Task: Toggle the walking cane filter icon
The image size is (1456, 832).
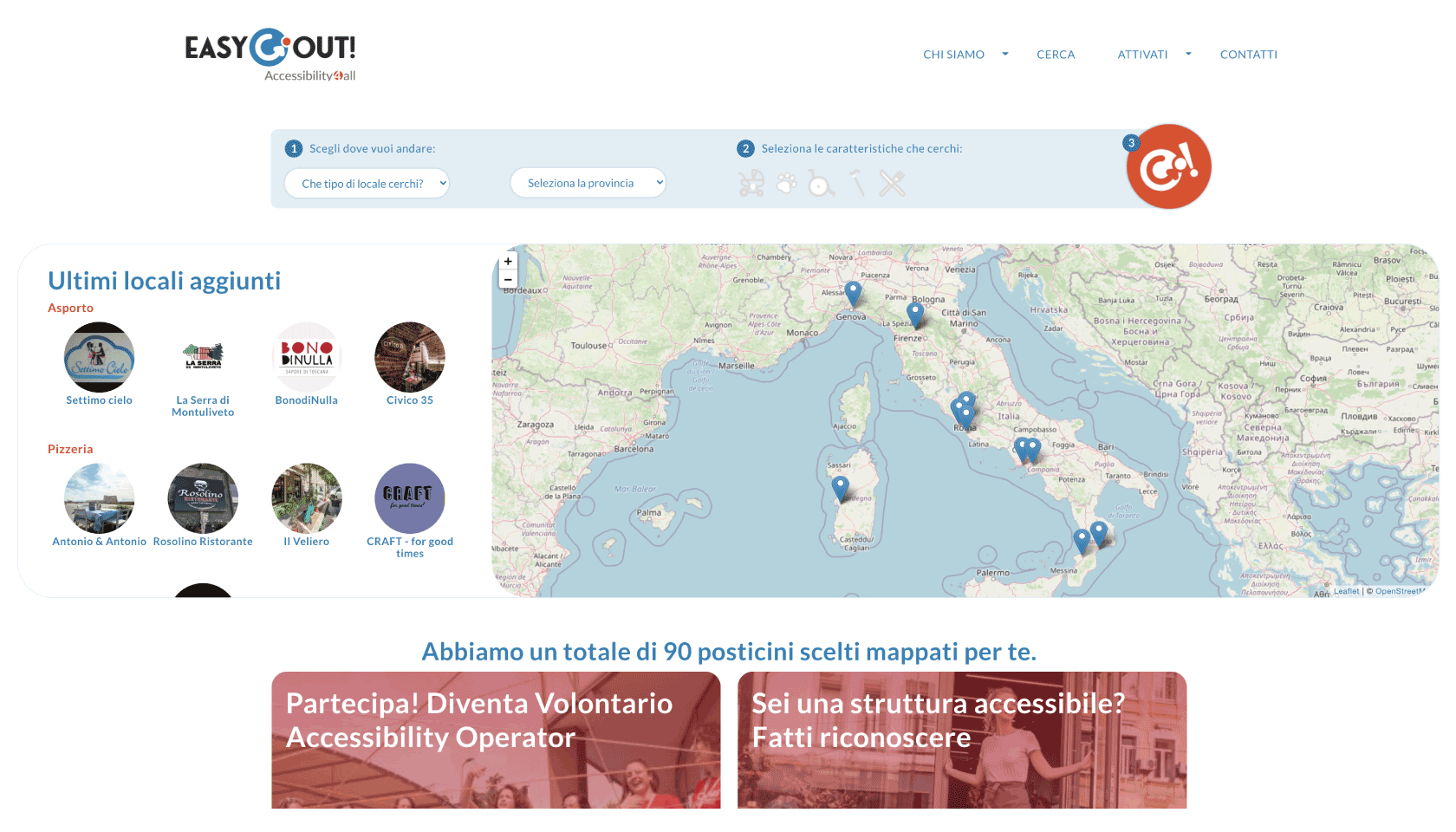Action: pyautogui.click(x=857, y=183)
